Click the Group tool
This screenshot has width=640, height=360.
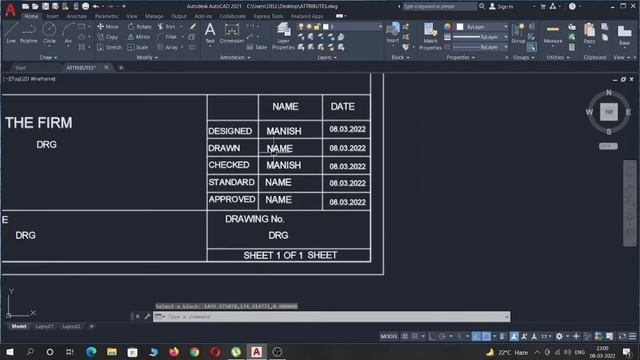point(518,33)
